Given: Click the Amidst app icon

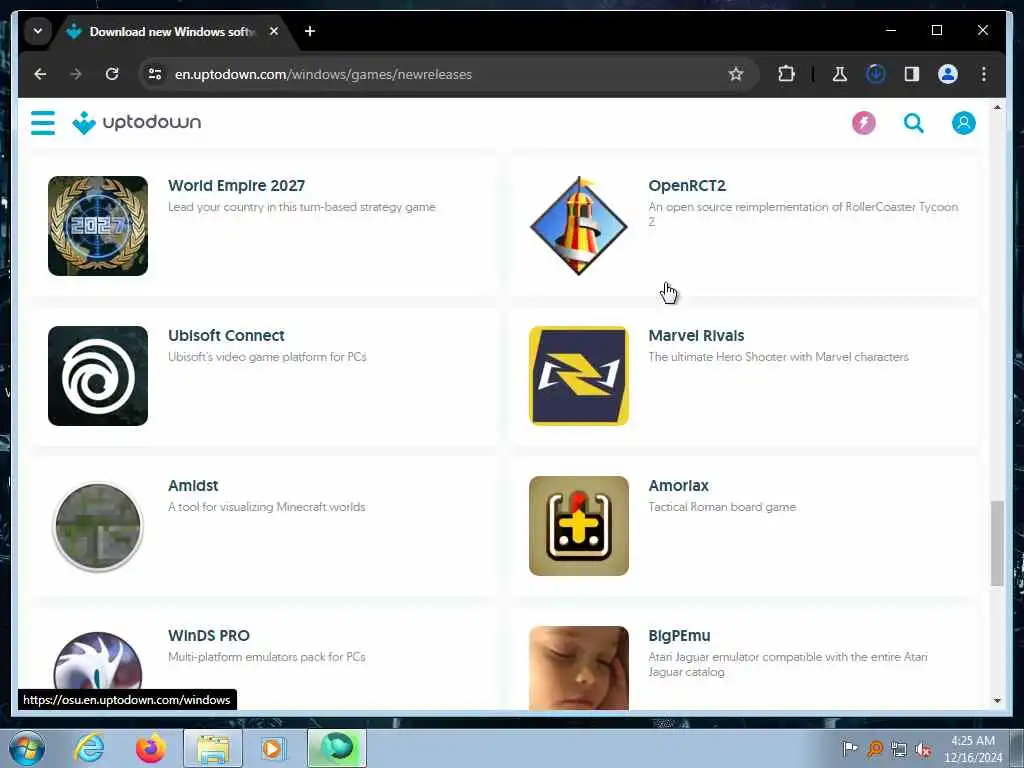Looking at the screenshot, I should click(98, 526).
